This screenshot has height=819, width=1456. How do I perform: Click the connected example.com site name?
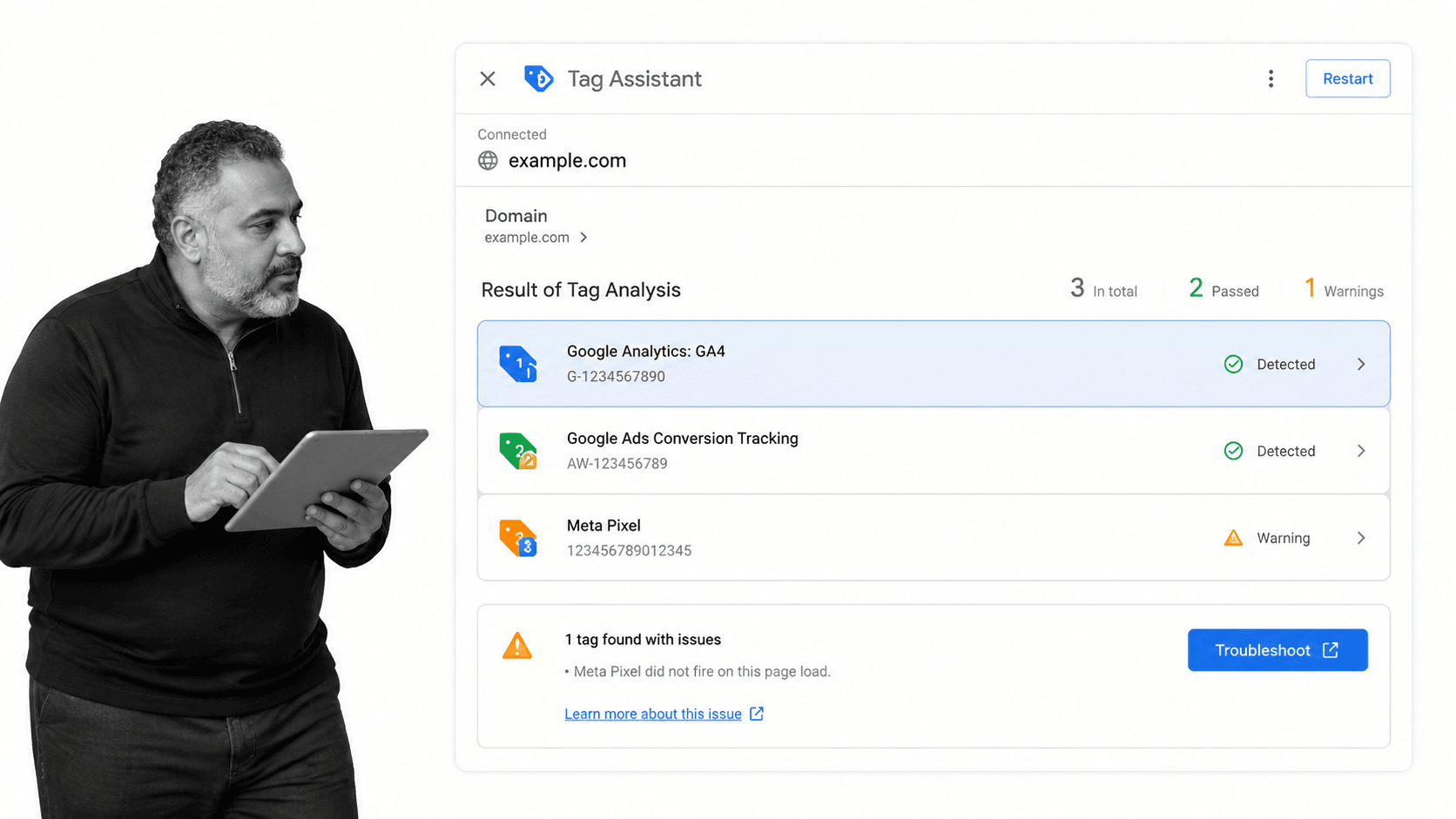click(567, 161)
